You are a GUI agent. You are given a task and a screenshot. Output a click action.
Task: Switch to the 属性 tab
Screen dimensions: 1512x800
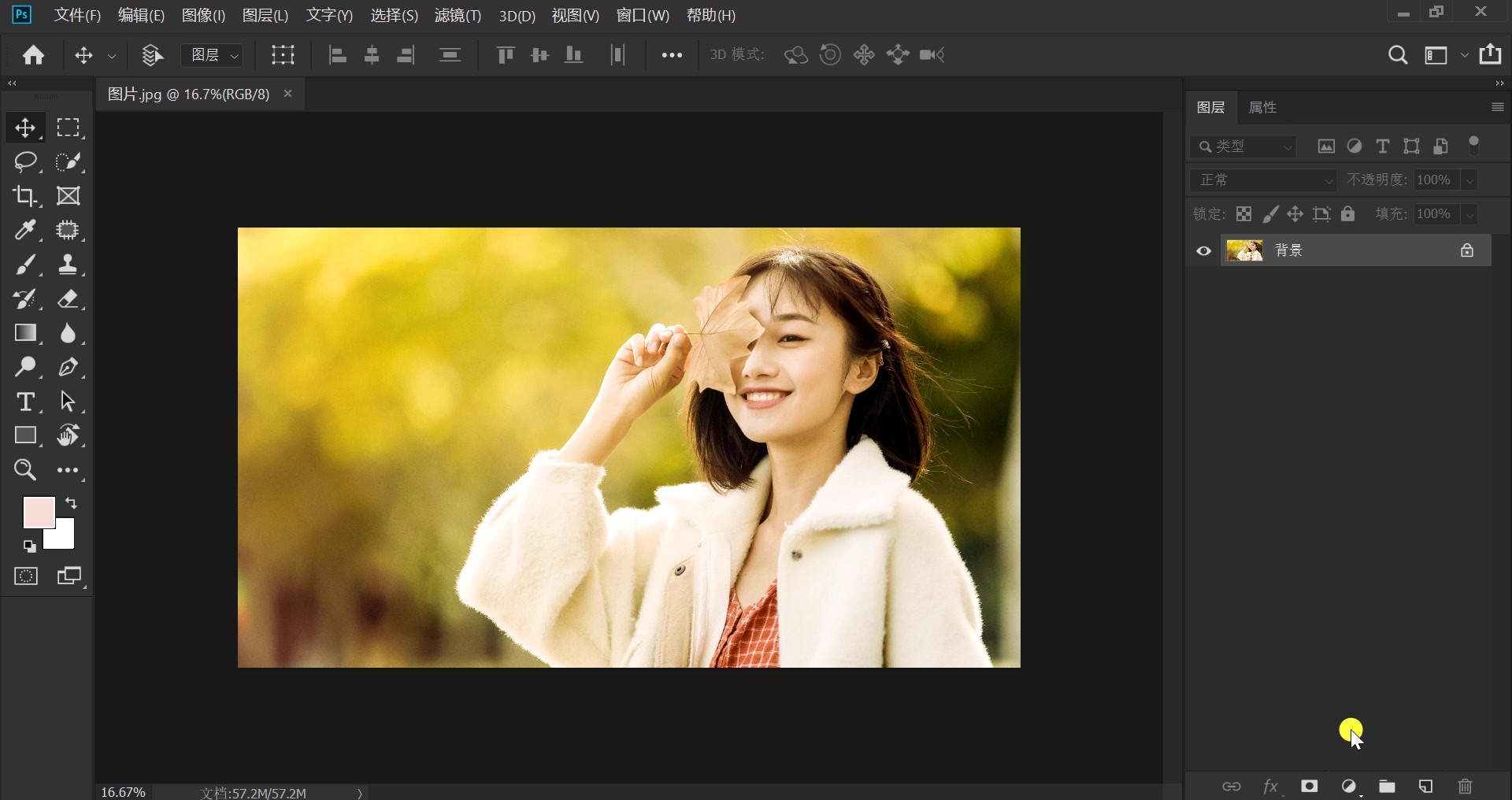tap(1262, 107)
